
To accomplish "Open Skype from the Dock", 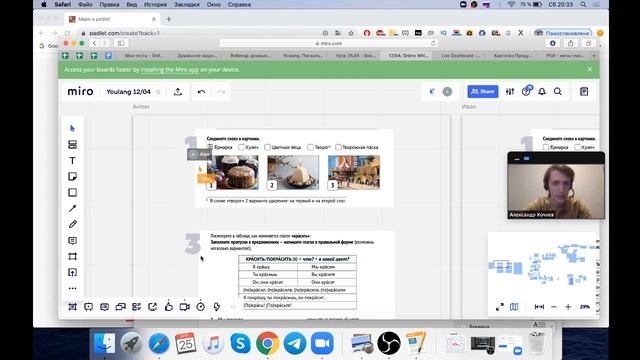I will click(240, 343).
